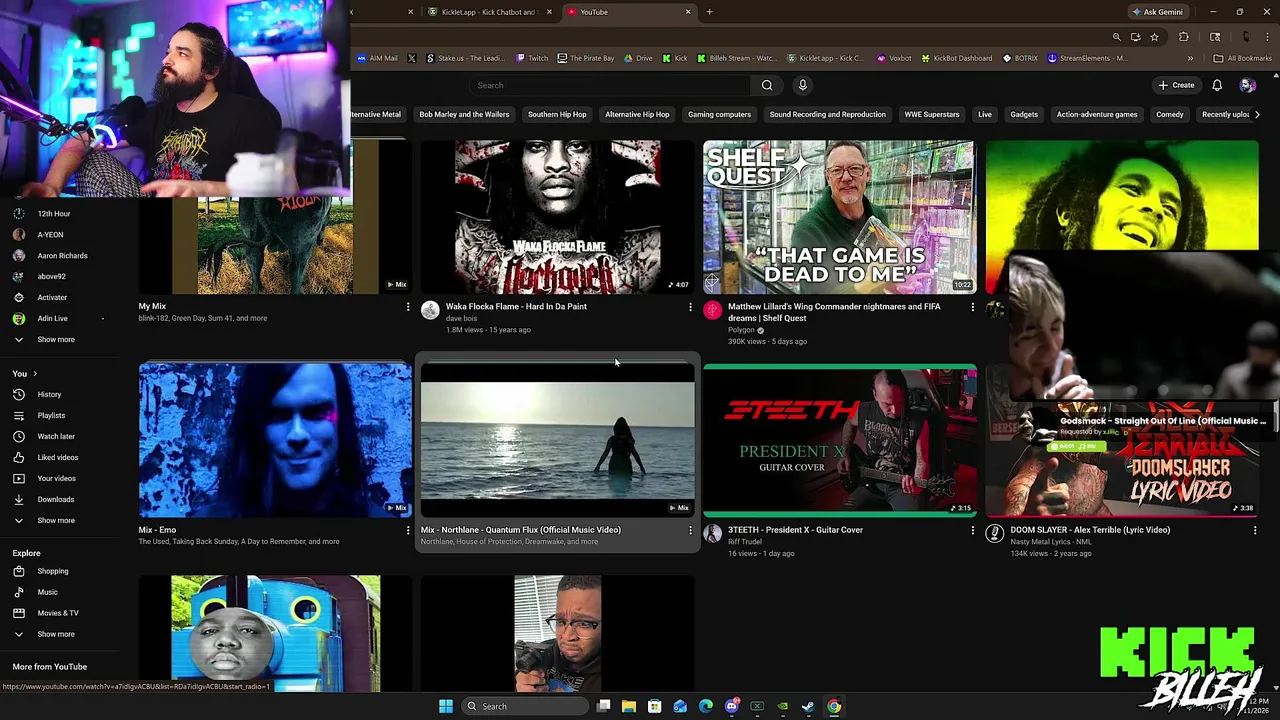Open Steam from the taskbar
This screenshot has height=720, width=1280.
[x=808, y=706]
